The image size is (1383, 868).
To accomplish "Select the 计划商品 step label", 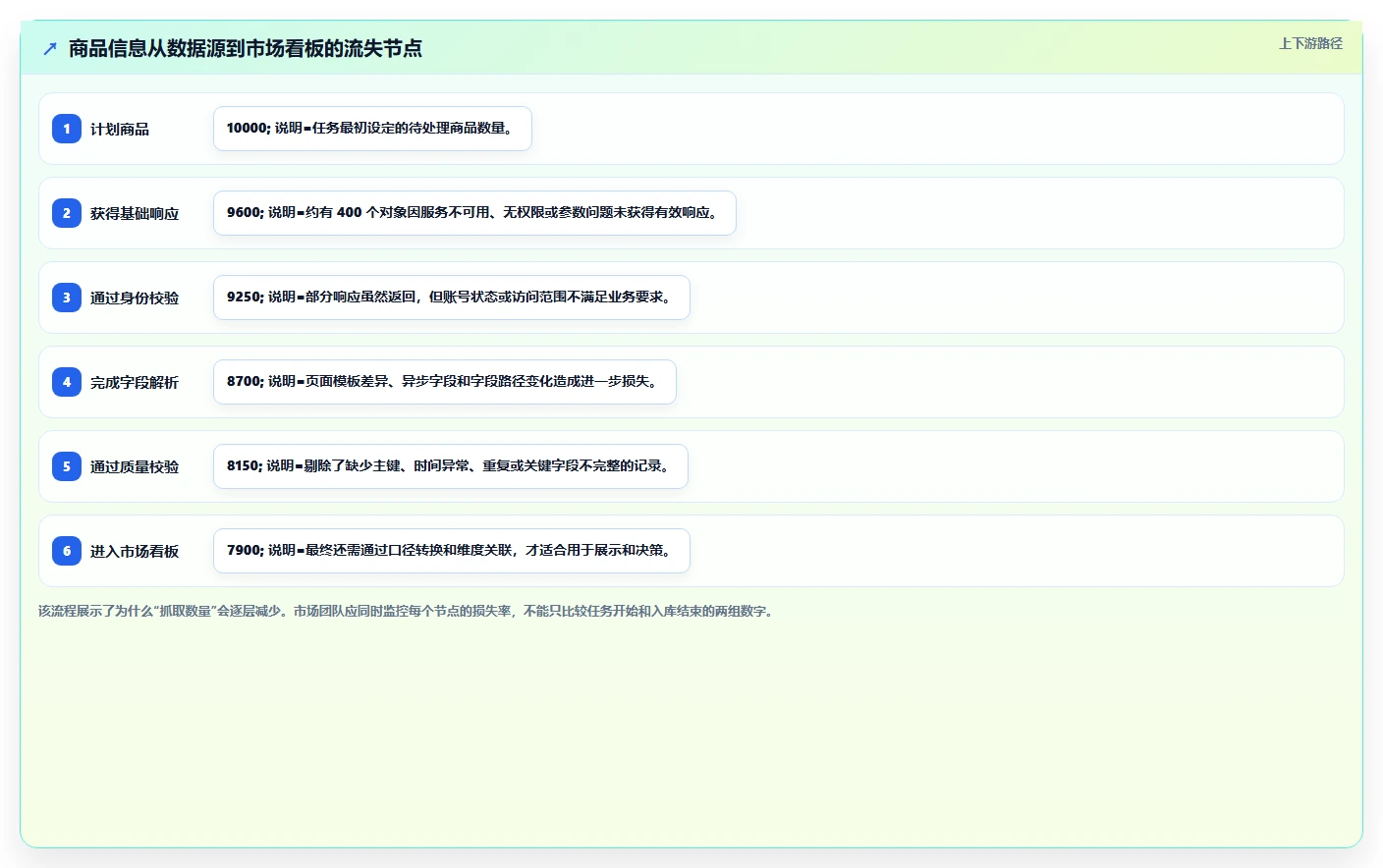I will tap(120, 130).
